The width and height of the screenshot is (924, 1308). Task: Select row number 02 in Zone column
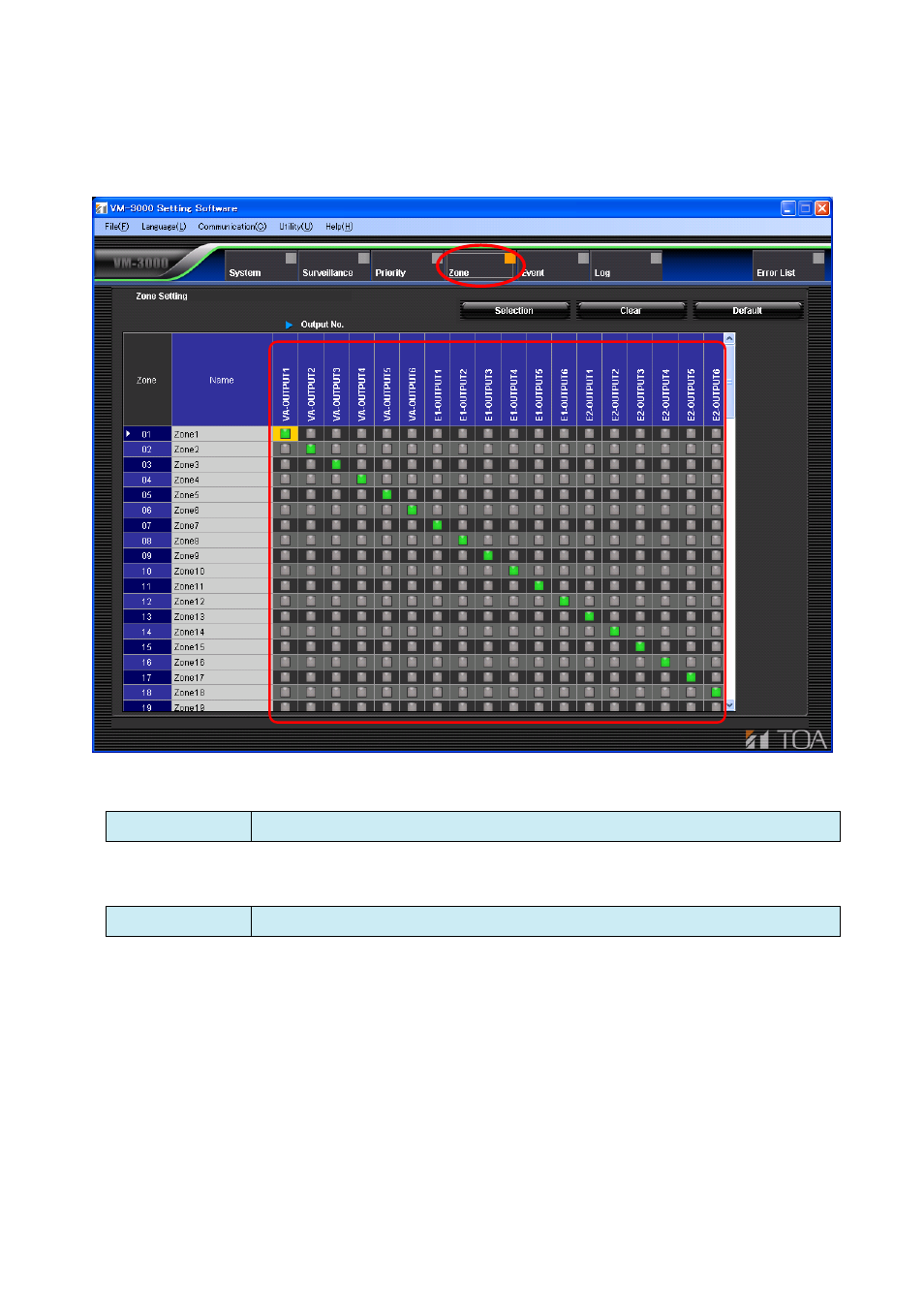[147, 450]
